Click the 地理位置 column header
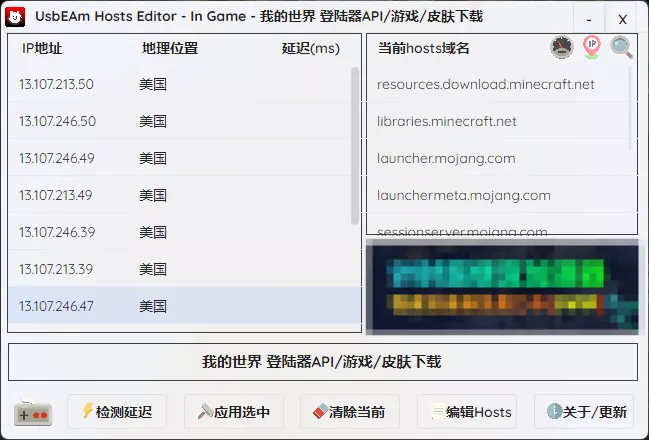 point(170,48)
